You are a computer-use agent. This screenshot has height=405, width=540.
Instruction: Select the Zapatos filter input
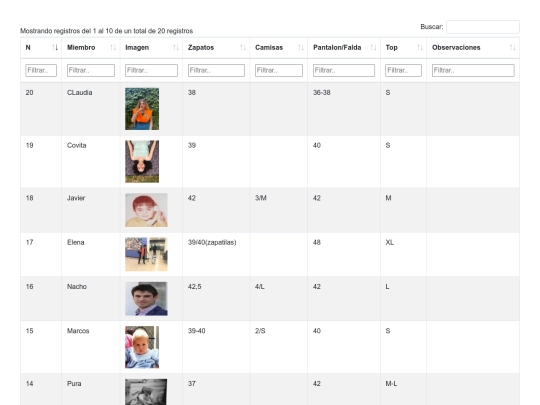tap(216, 70)
